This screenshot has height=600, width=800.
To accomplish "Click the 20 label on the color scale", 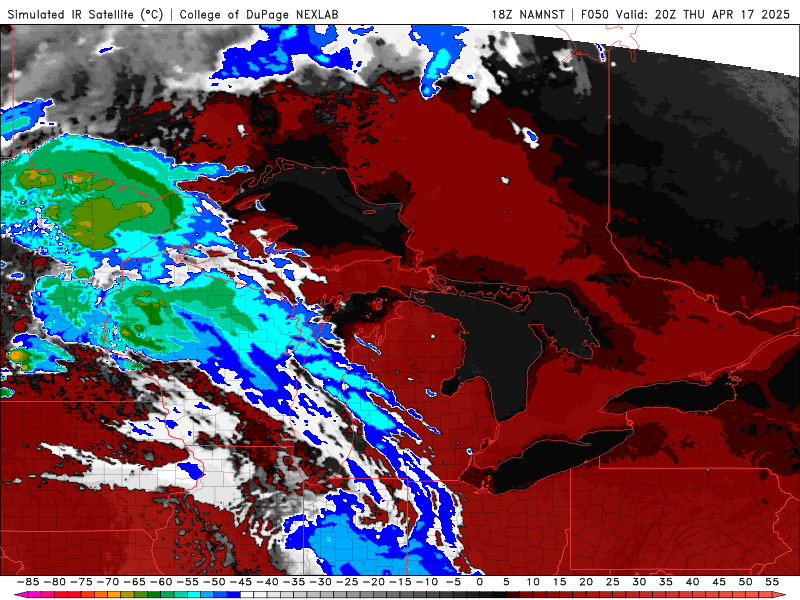I will tap(586, 582).
